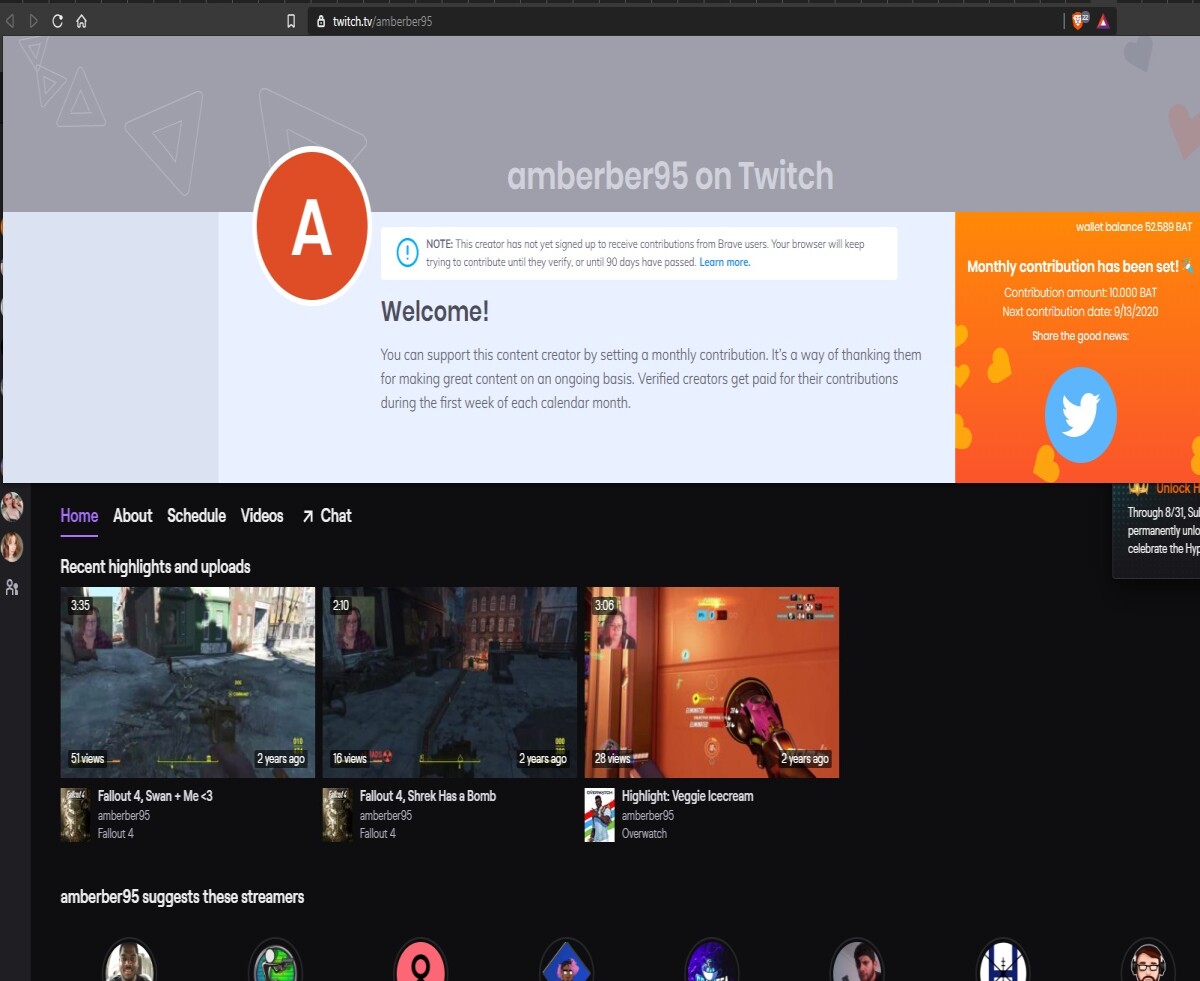Play the 3:35 Fallout 4 video thumbnail
Viewport: 1200px width, 981px height.
pyautogui.click(x=188, y=682)
